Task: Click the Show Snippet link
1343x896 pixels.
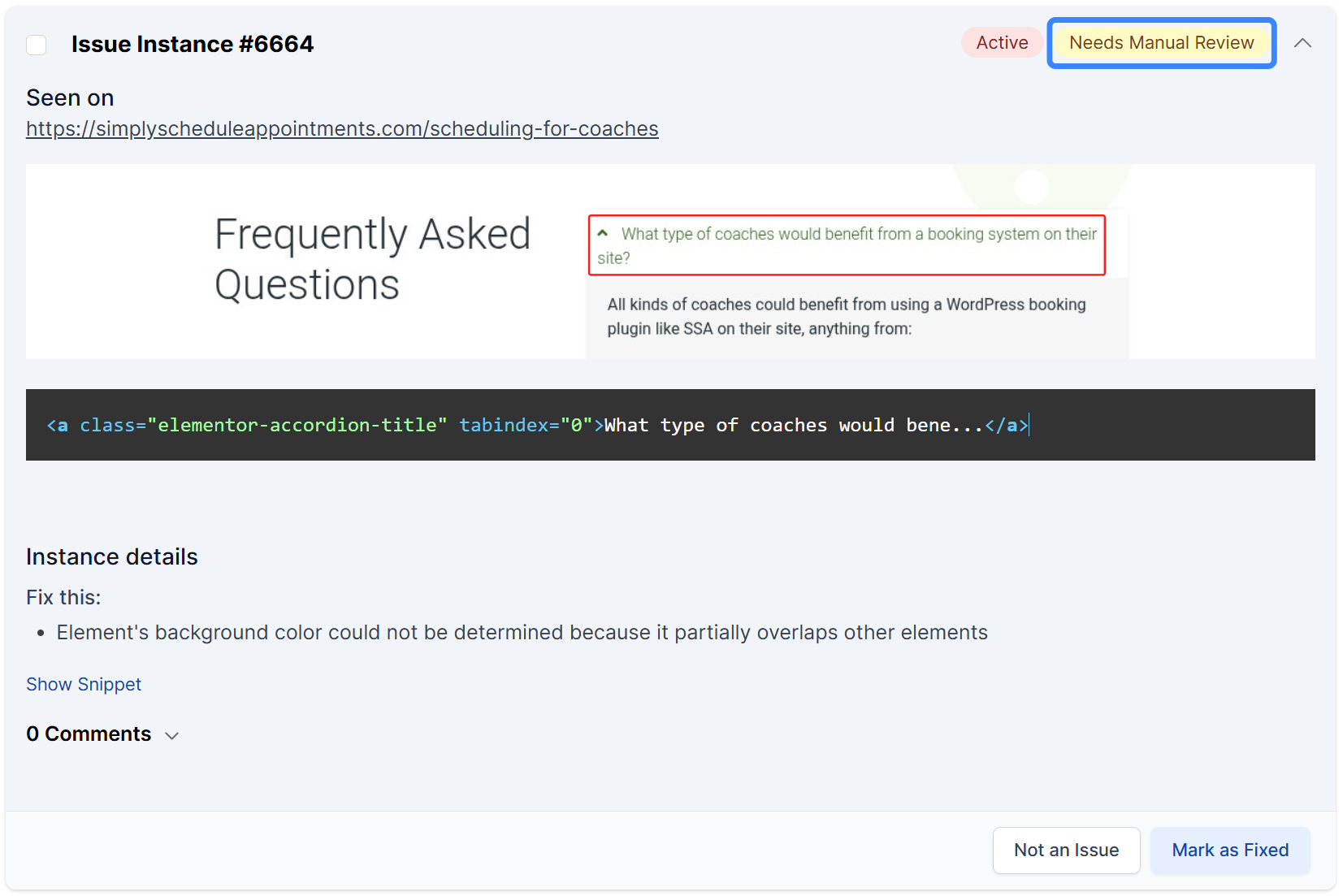Action: pyautogui.click(x=83, y=684)
